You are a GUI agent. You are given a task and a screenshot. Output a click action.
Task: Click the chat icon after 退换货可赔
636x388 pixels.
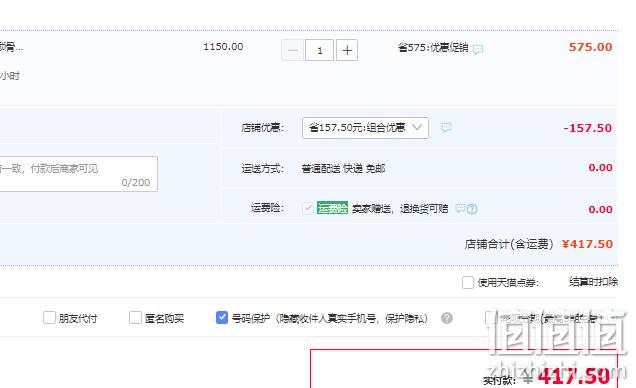coord(460,208)
